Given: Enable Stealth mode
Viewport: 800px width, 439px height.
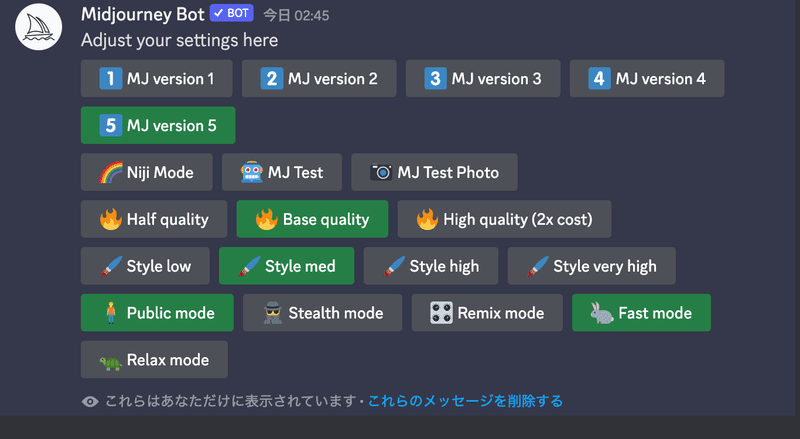Looking at the screenshot, I should (x=322, y=312).
